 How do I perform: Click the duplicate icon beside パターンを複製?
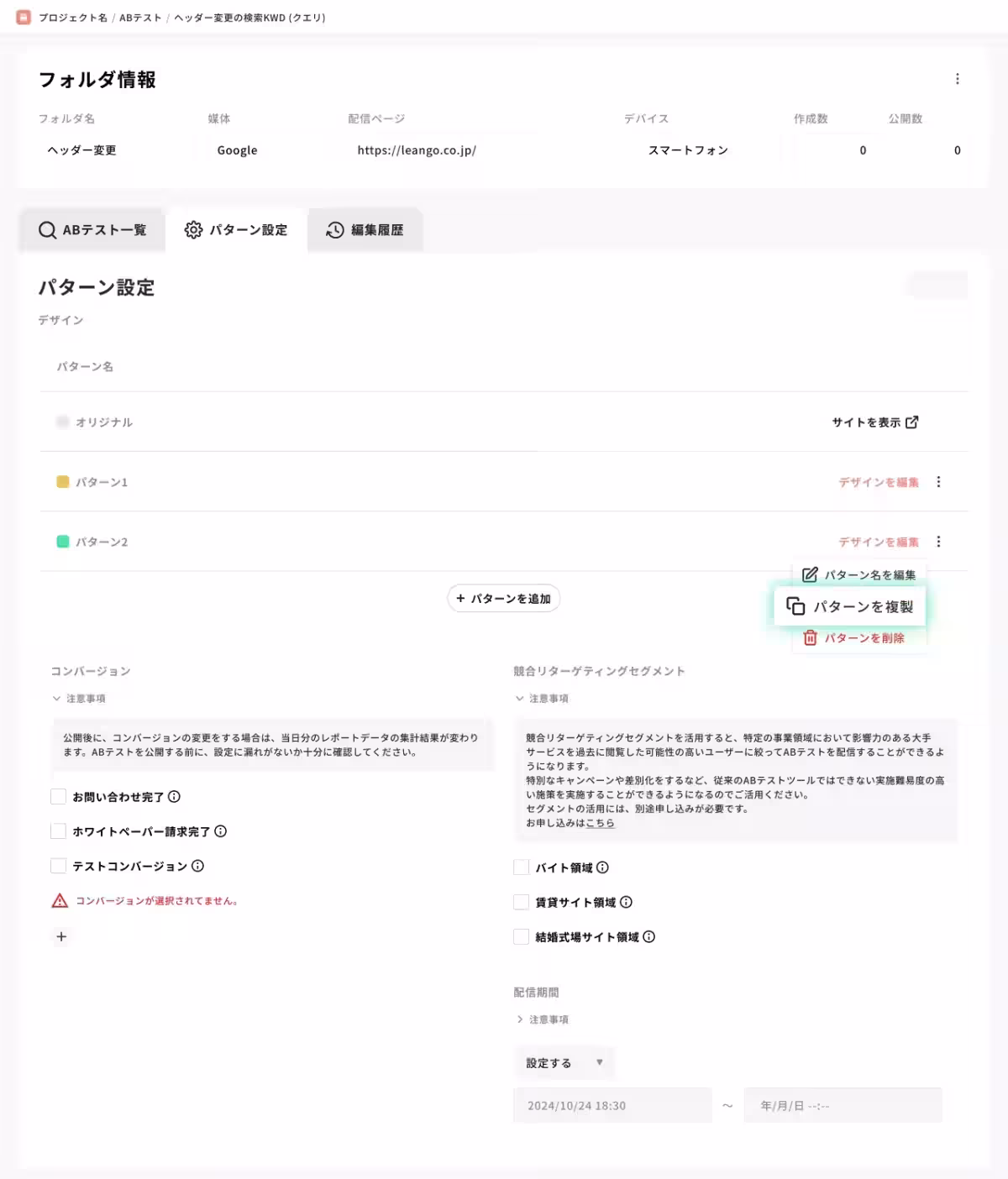[x=795, y=605]
